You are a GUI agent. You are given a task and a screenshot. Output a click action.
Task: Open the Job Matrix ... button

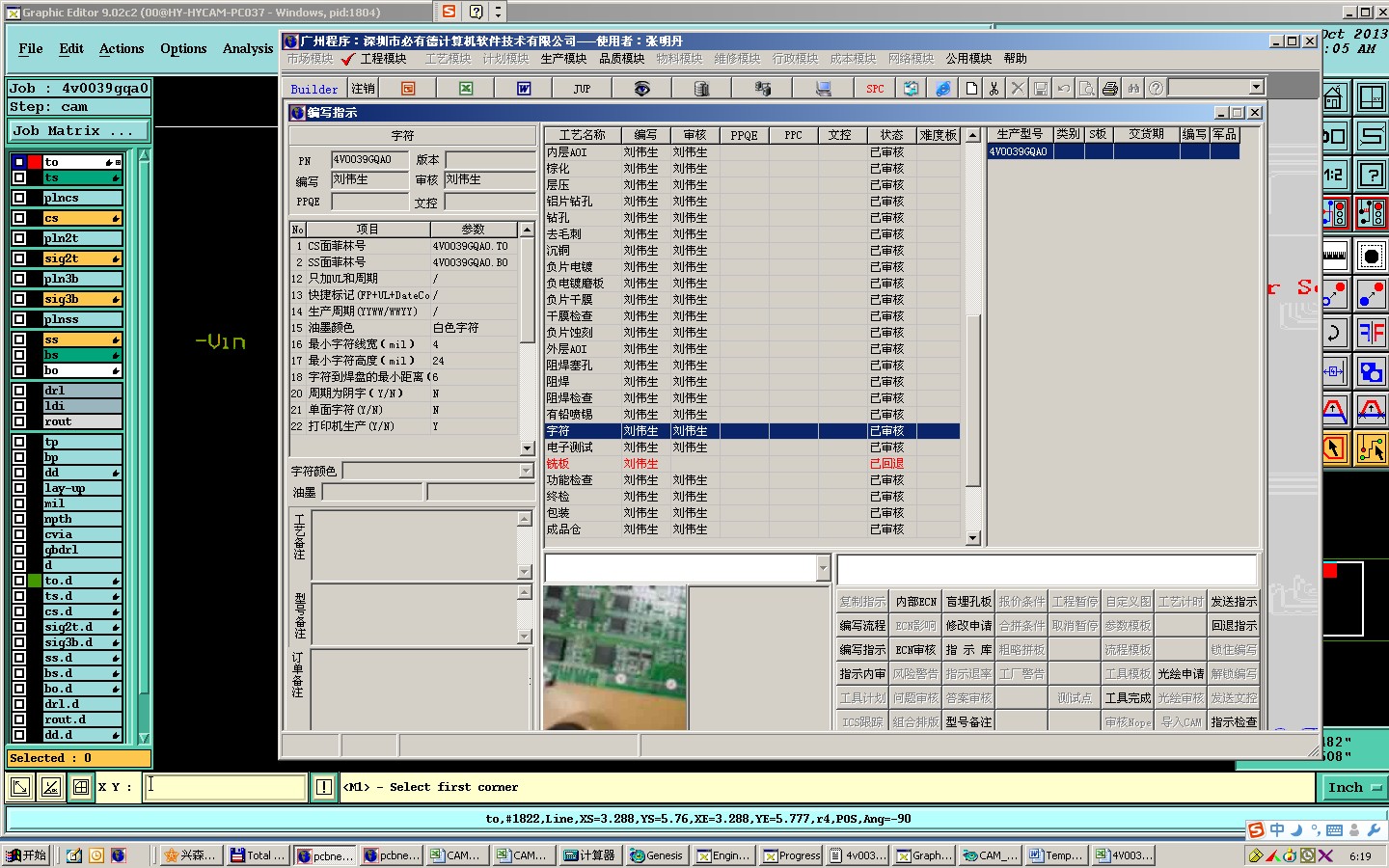coord(79,130)
